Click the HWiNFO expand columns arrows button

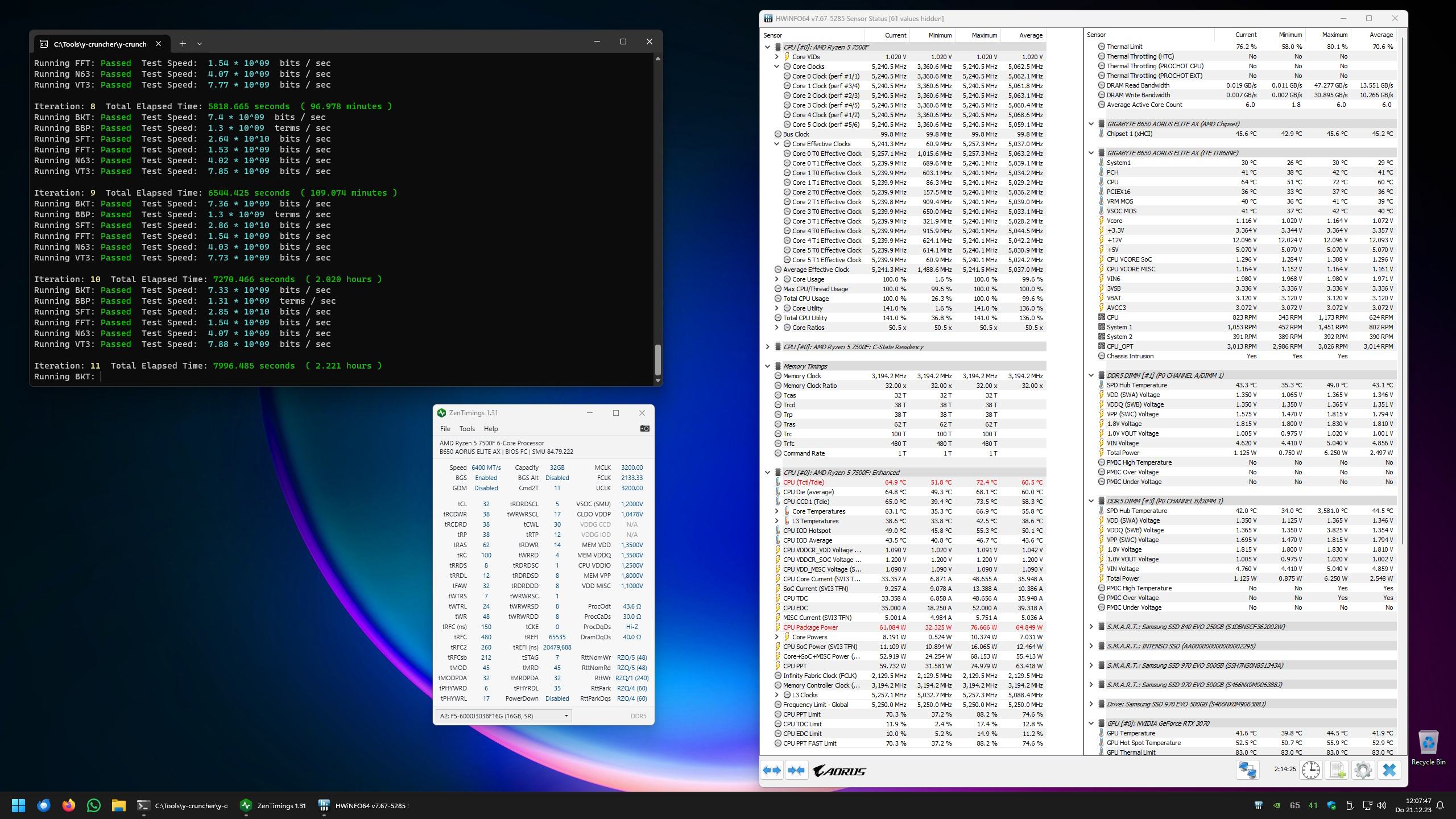click(772, 771)
